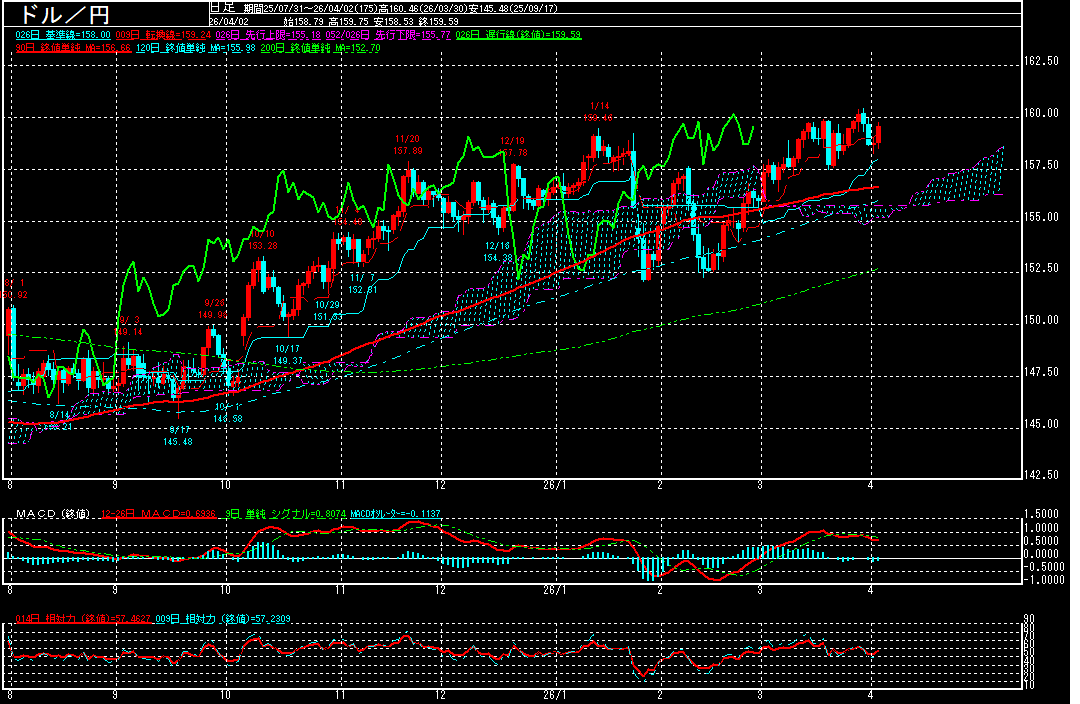Click the 11/20 157.89 high annotation
The width and height of the screenshot is (1080, 704).
point(408,144)
